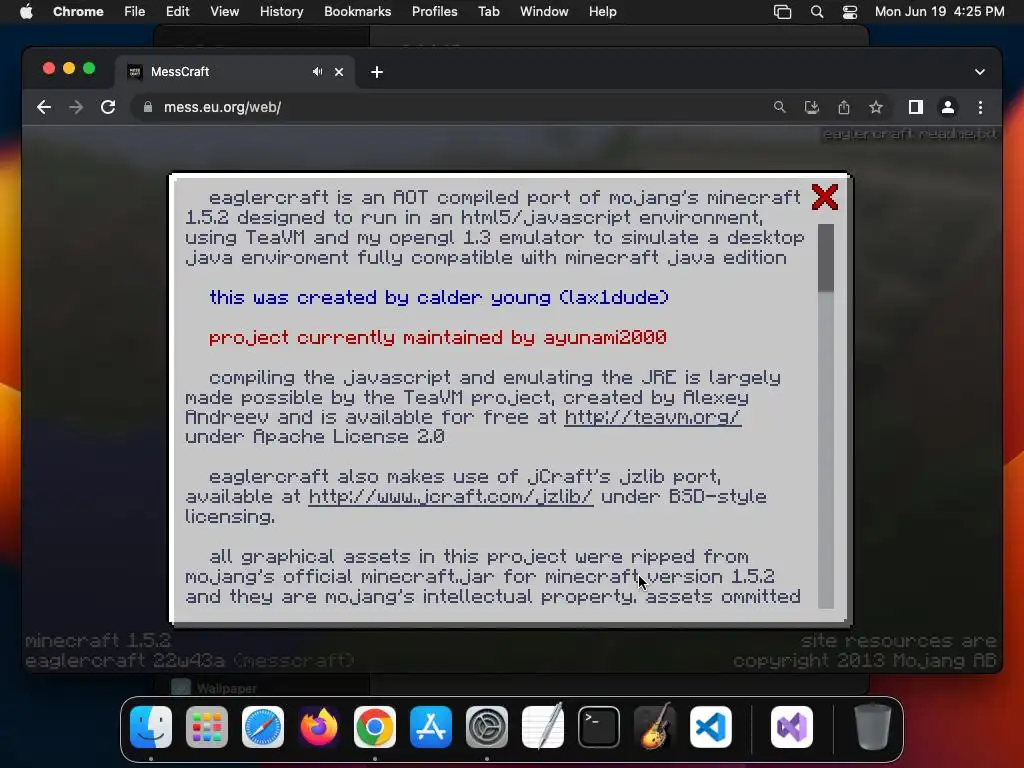
Task: Open the View menu
Action: point(224,12)
